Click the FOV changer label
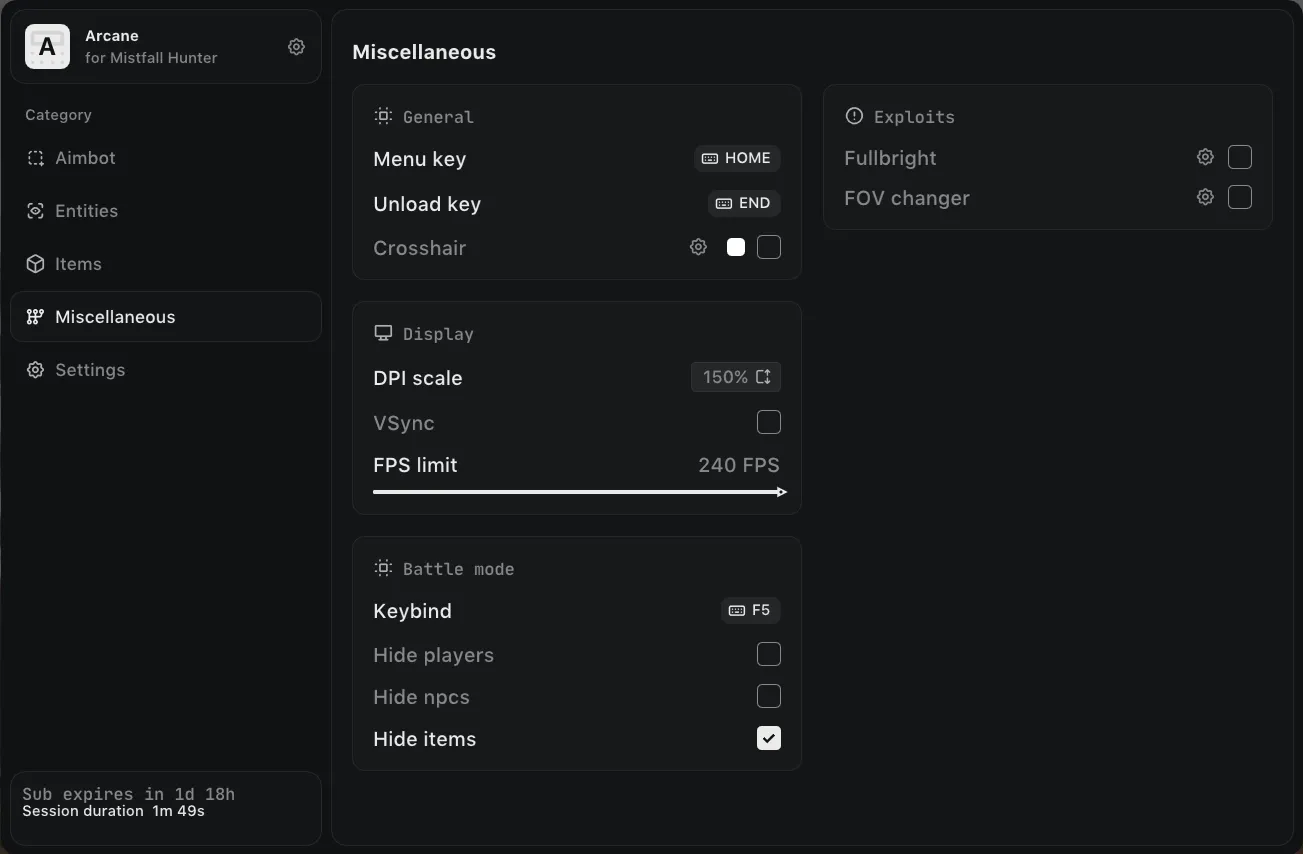The image size is (1303, 854). pyautogui.click(x=907, y=198)
